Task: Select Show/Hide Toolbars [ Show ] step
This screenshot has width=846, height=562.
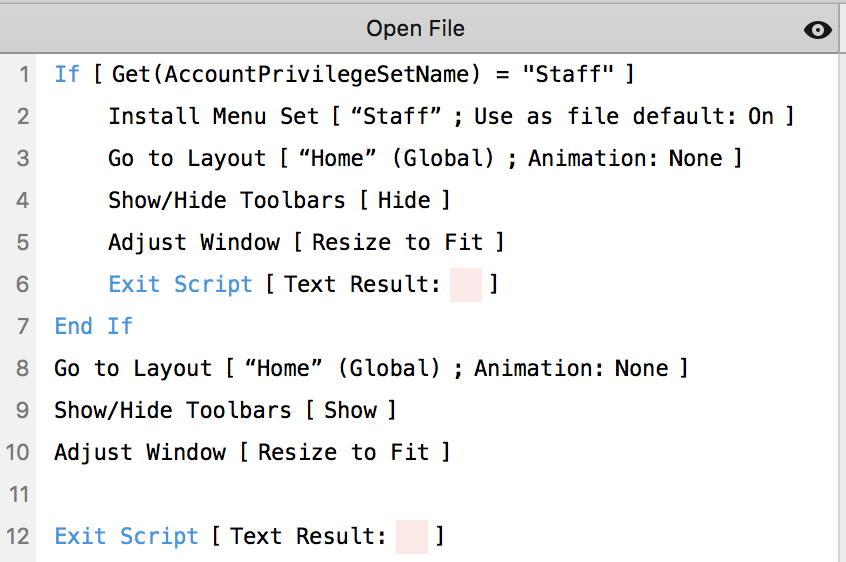Action: (x=225, y=410)
